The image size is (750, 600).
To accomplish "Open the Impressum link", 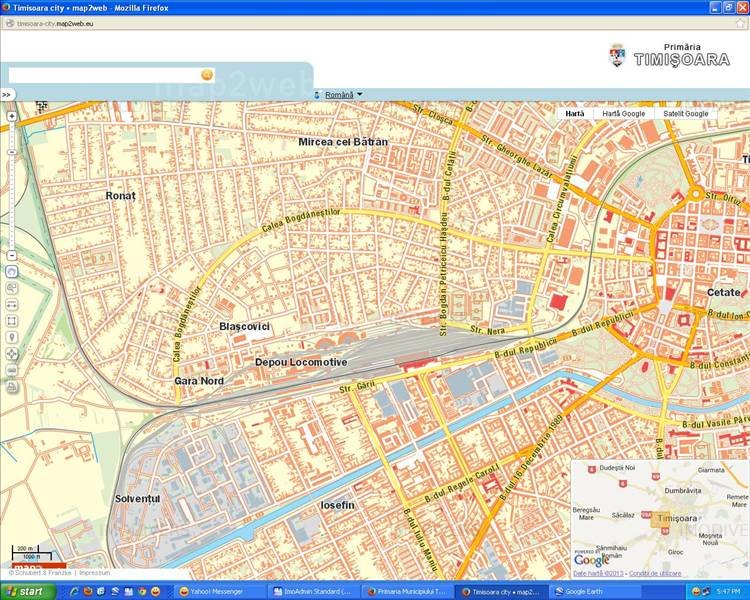I will coord(94,573).
